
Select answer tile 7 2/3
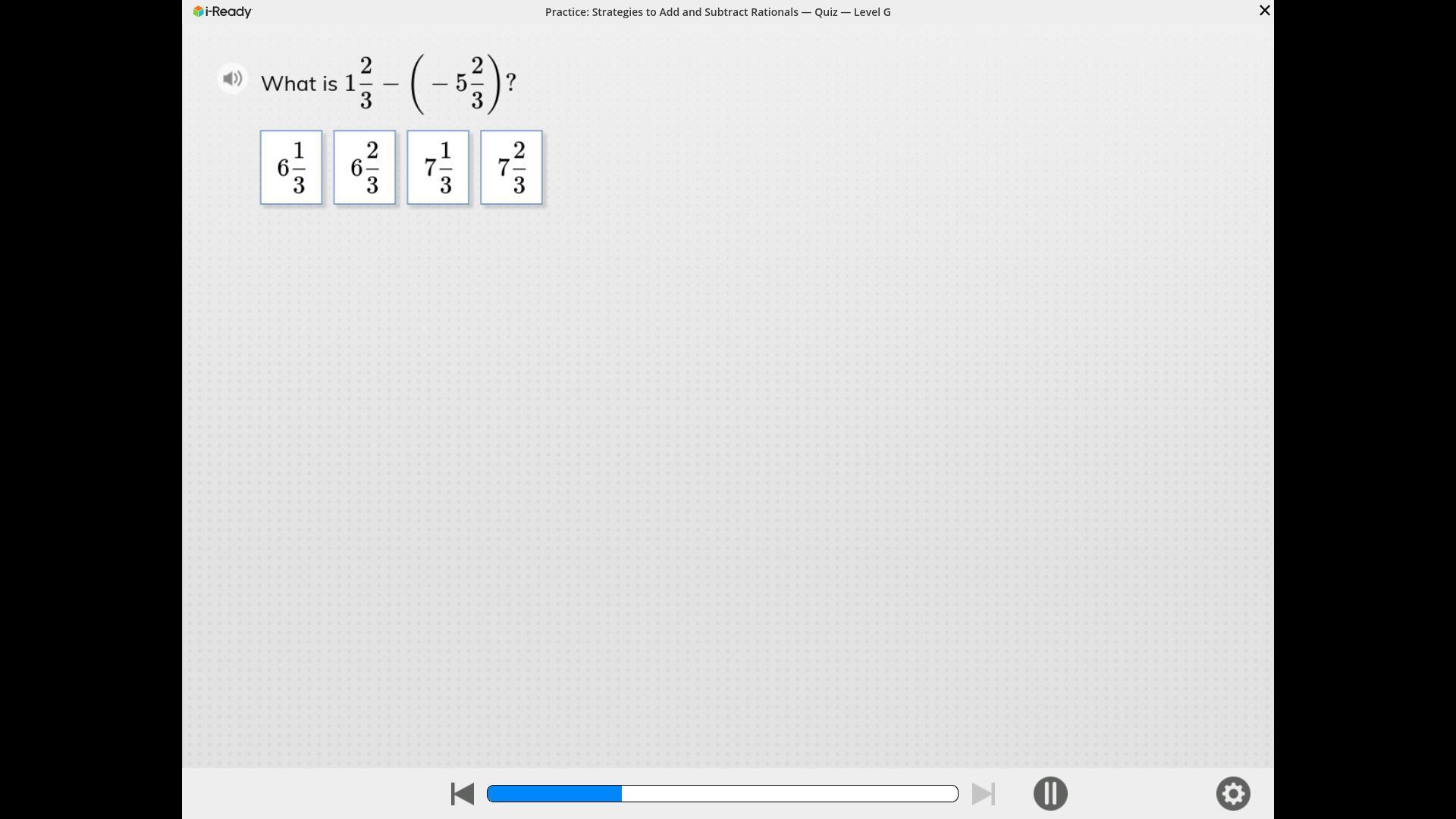pyautogui.click(x=511, y=168)
